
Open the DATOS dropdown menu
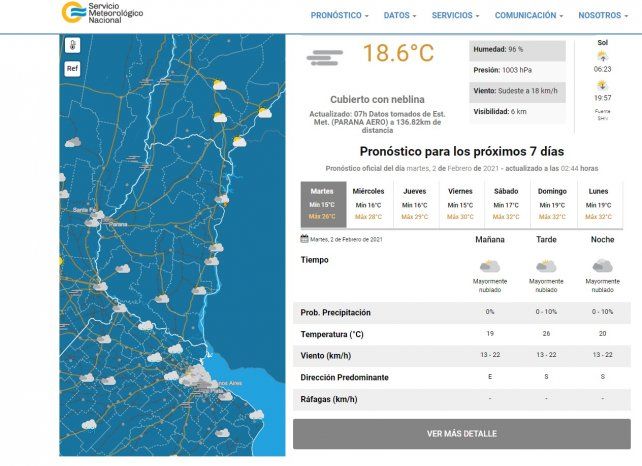(400, 16)
